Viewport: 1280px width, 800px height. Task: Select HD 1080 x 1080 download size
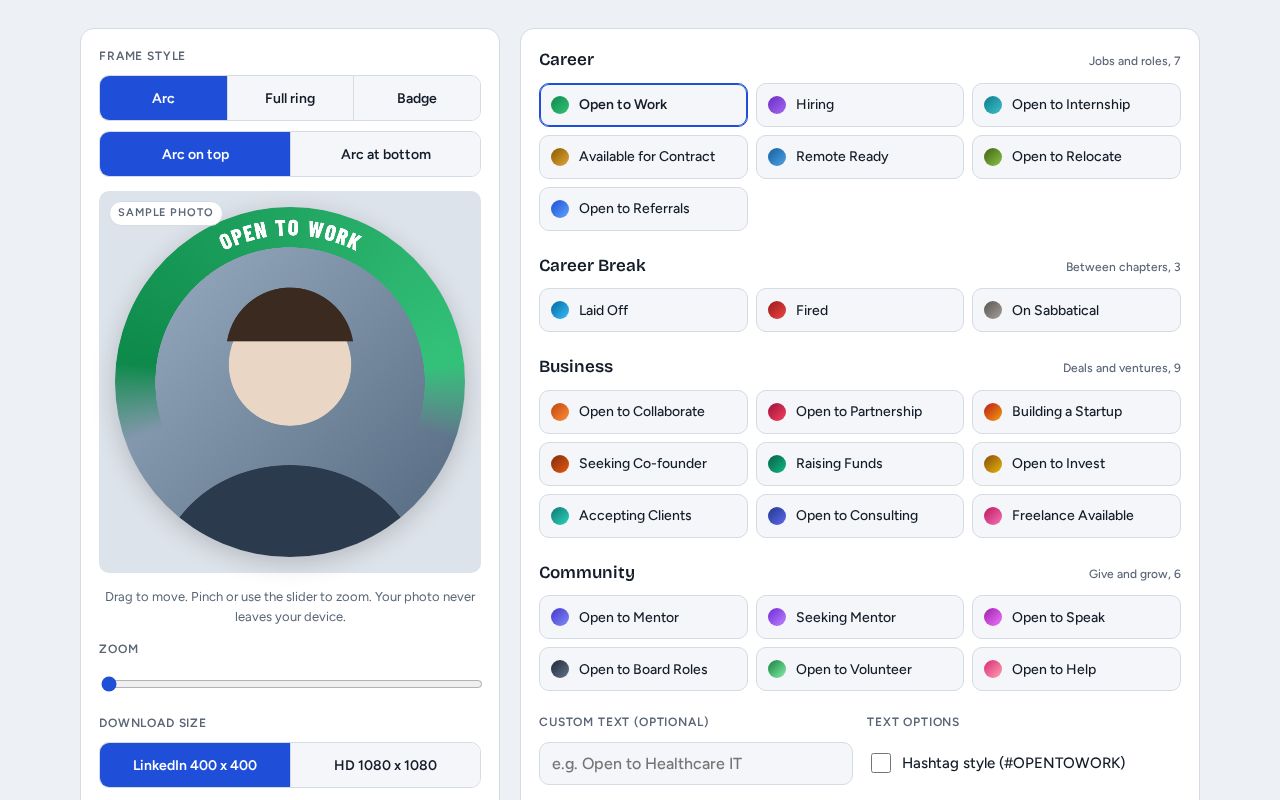coord(386,765)
